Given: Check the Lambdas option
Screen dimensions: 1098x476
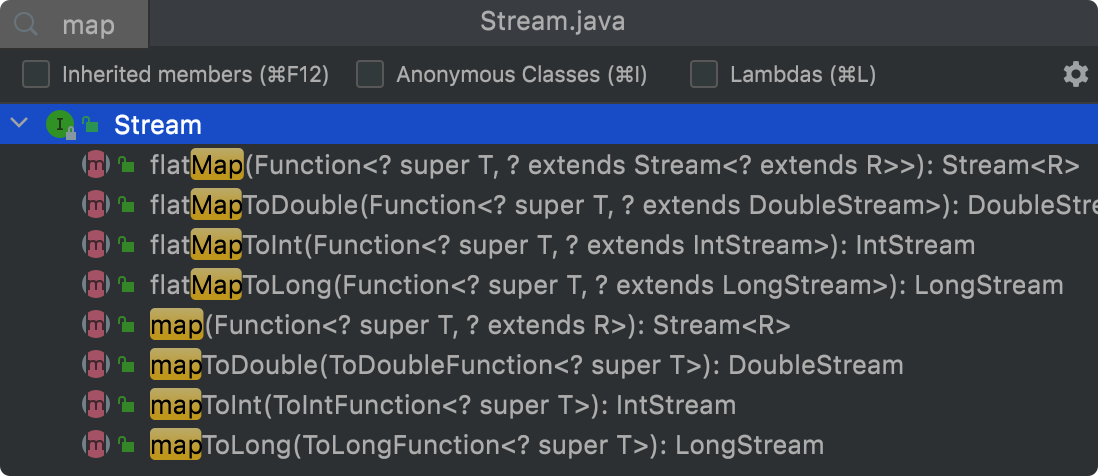Looking at the screenshot, I should [x=704, y=74].
